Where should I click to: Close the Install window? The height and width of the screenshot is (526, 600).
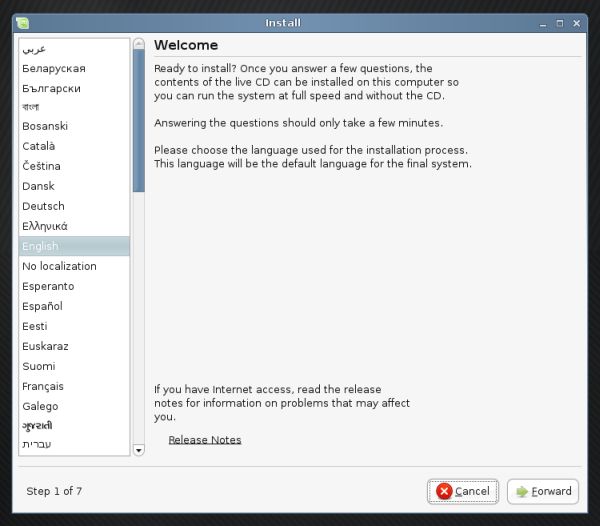point(577,24)
